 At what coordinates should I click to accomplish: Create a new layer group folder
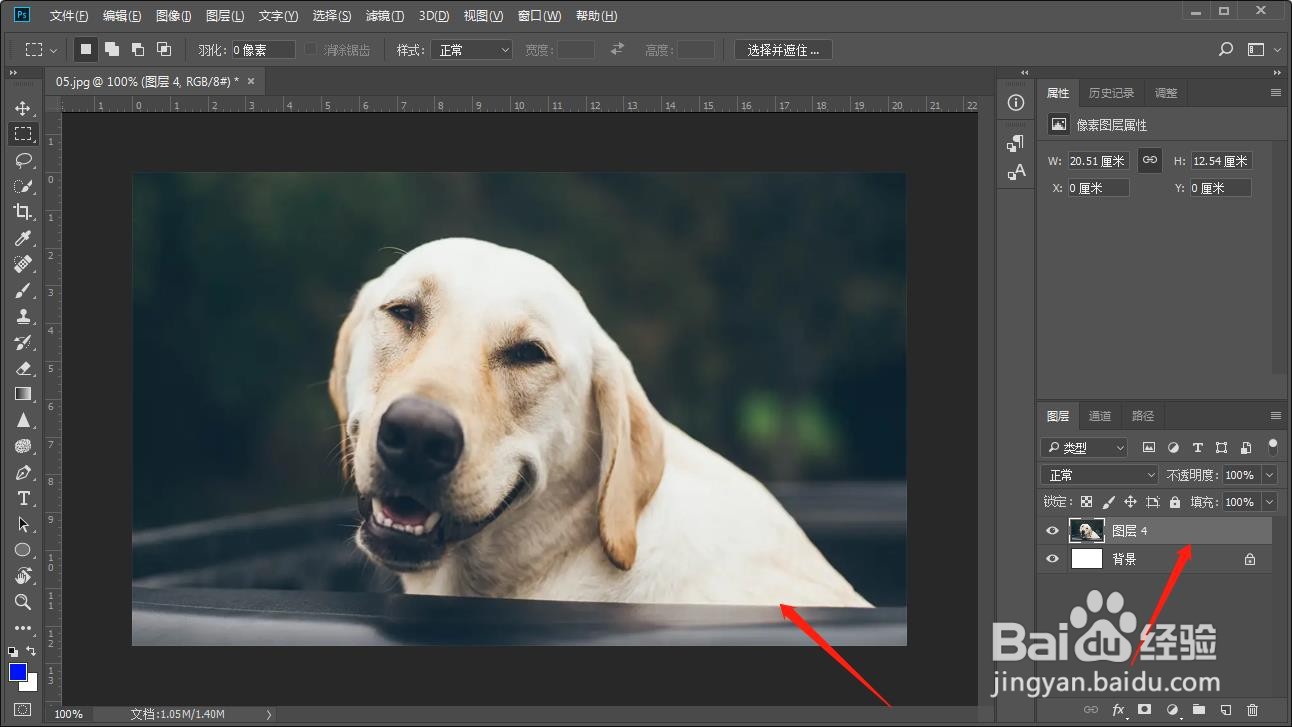coord(1199,710)
